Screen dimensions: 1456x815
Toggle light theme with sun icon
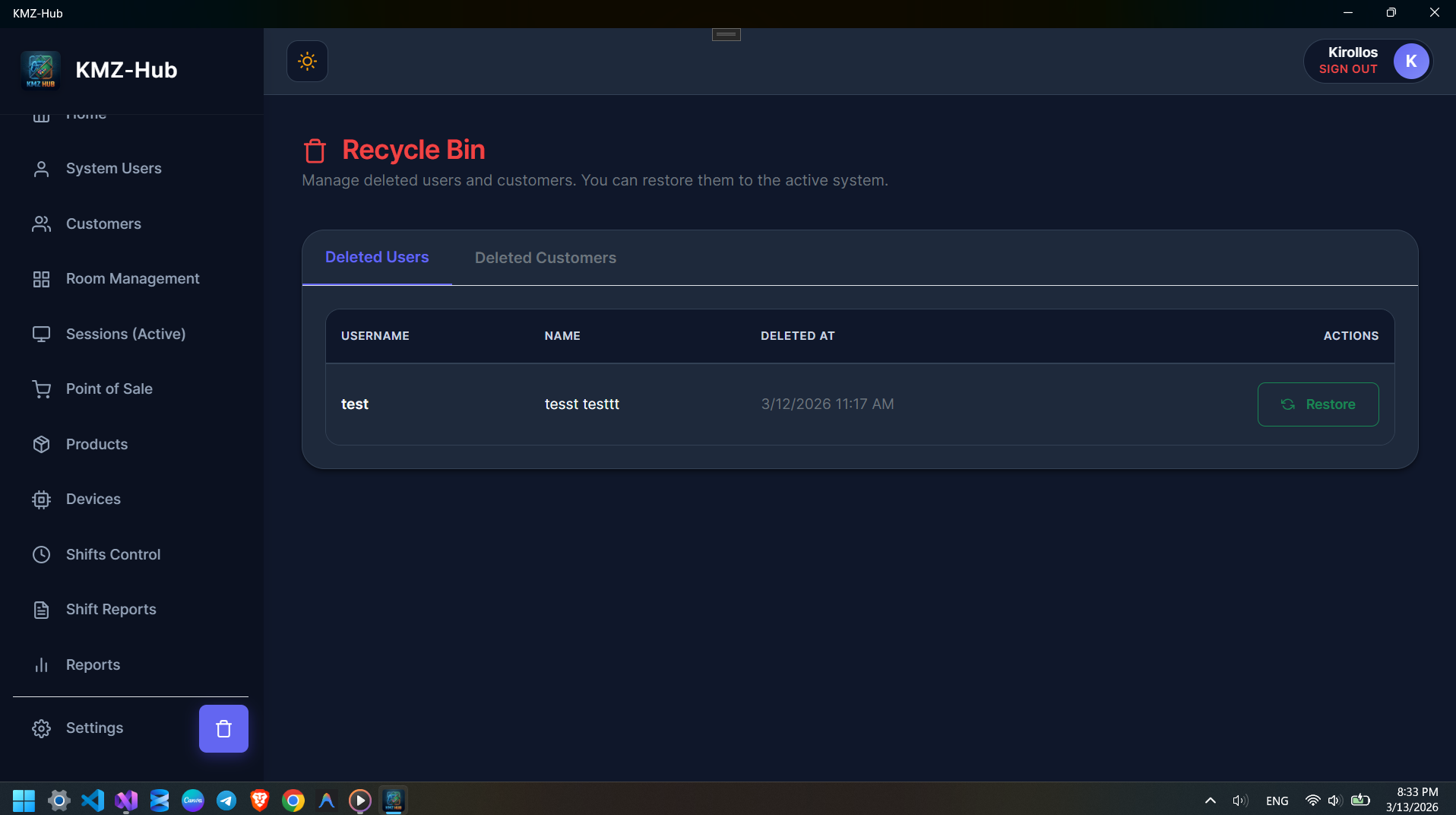pyautogui.click(x=307, y=61)
